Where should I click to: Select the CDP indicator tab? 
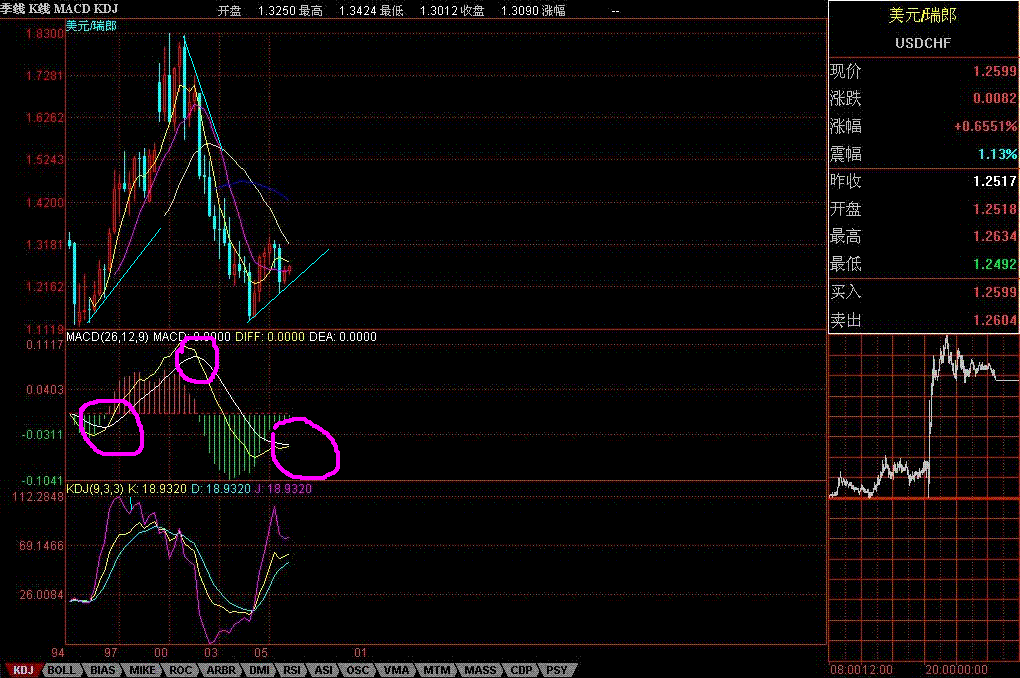[521, 670]
